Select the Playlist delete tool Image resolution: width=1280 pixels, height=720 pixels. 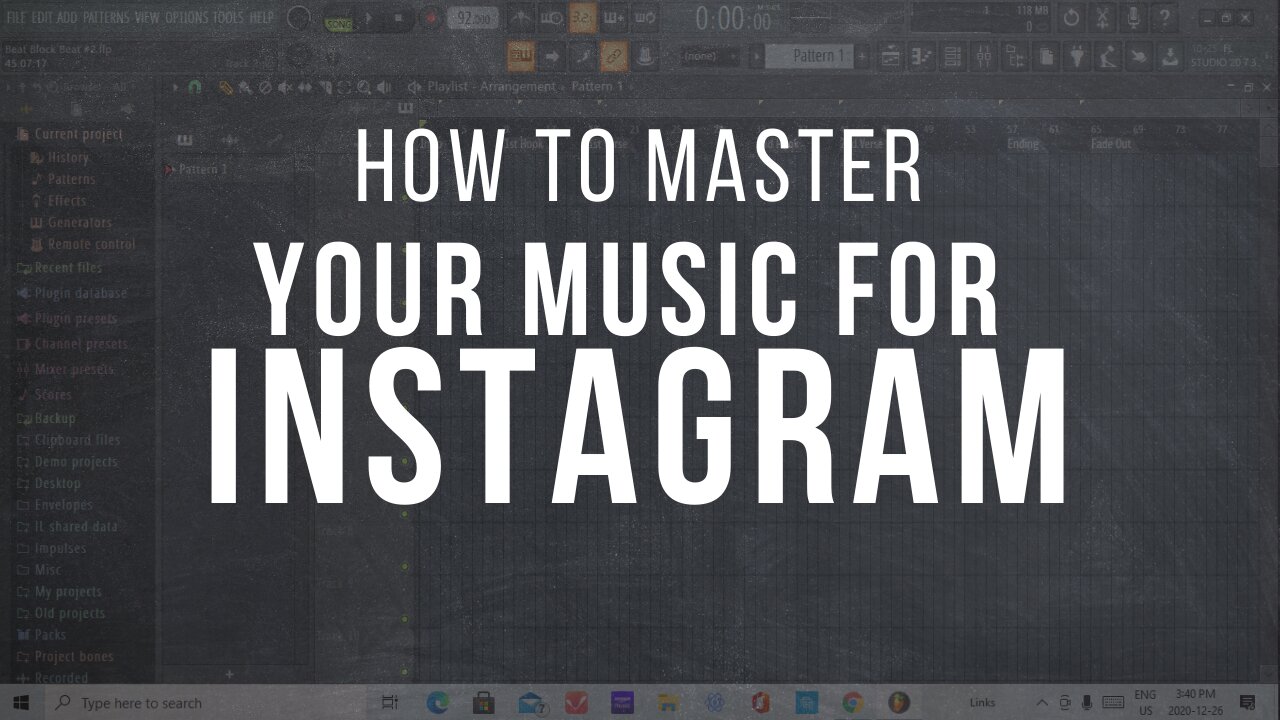[265, 87]
